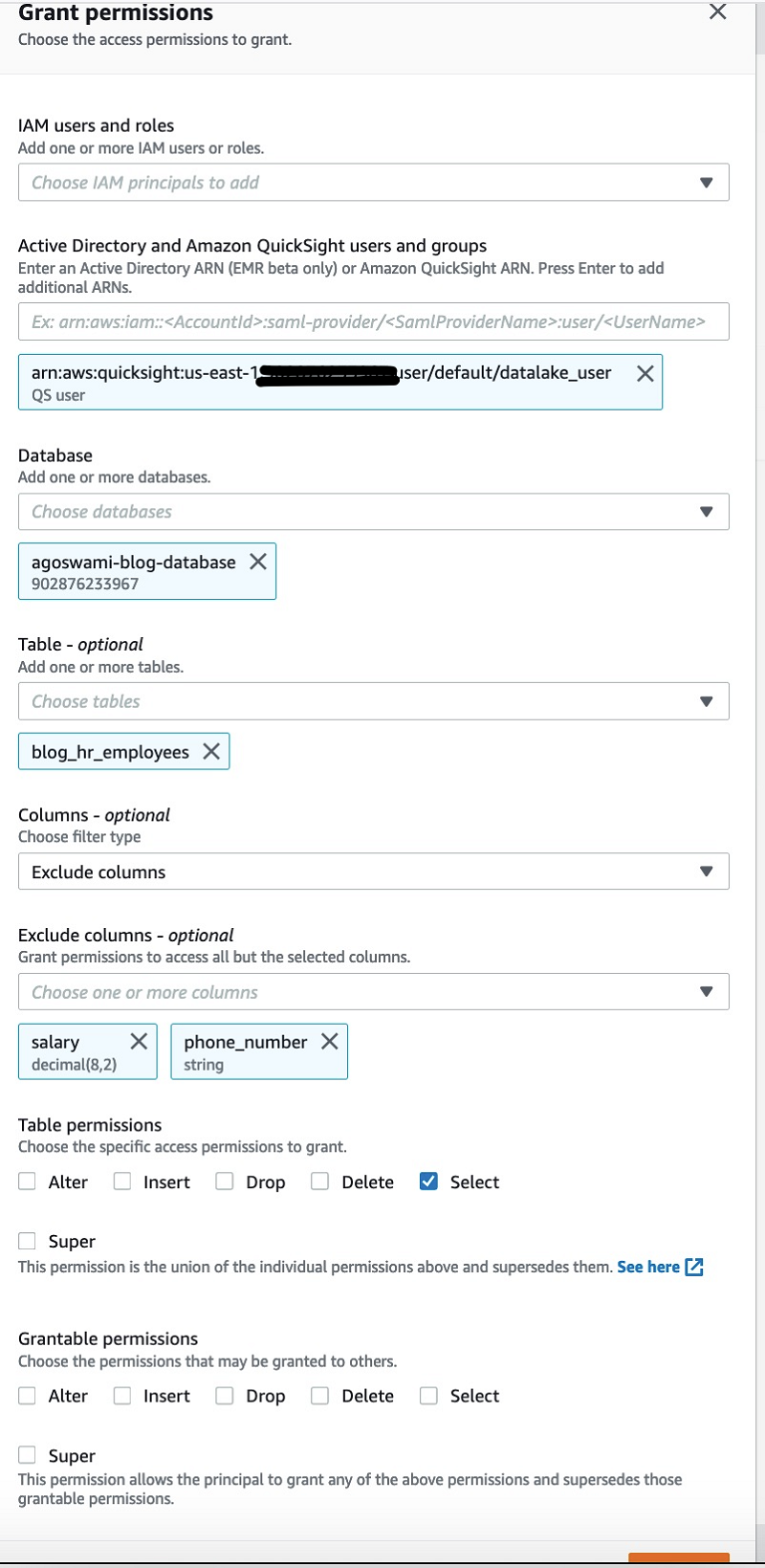Remove the datalake_user QuickSight ARN

coord(645,374)
